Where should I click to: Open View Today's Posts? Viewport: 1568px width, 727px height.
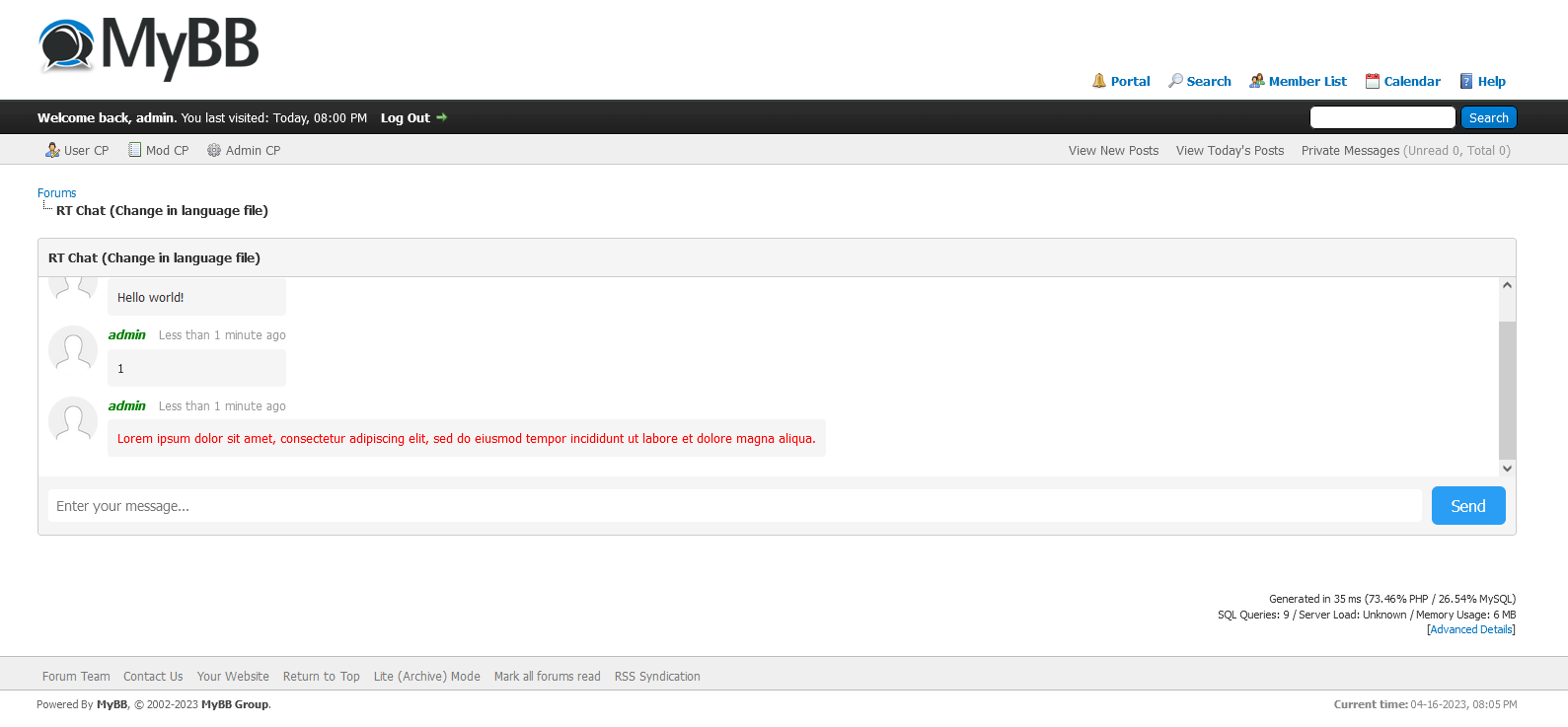[x=1230, y=151]
